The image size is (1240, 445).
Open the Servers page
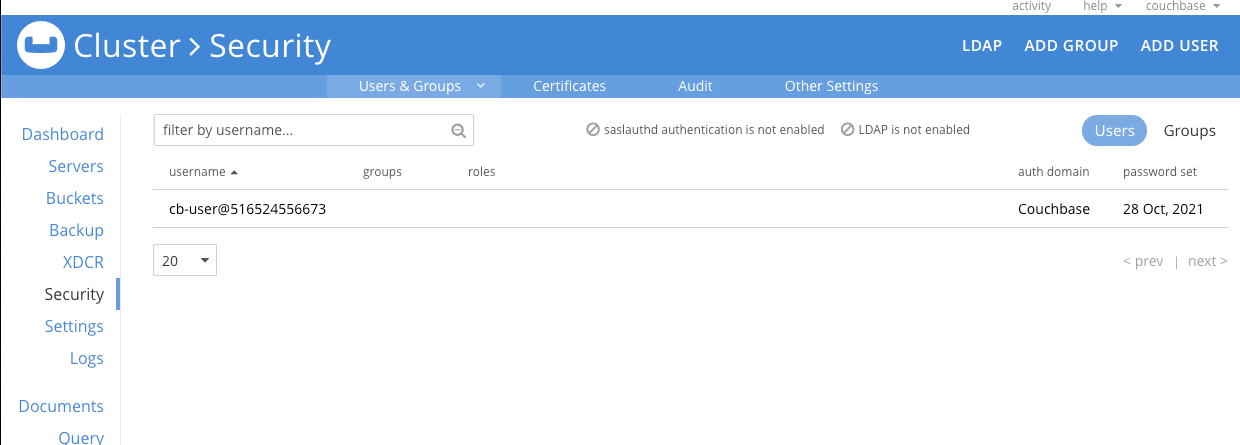pos(76,166)
